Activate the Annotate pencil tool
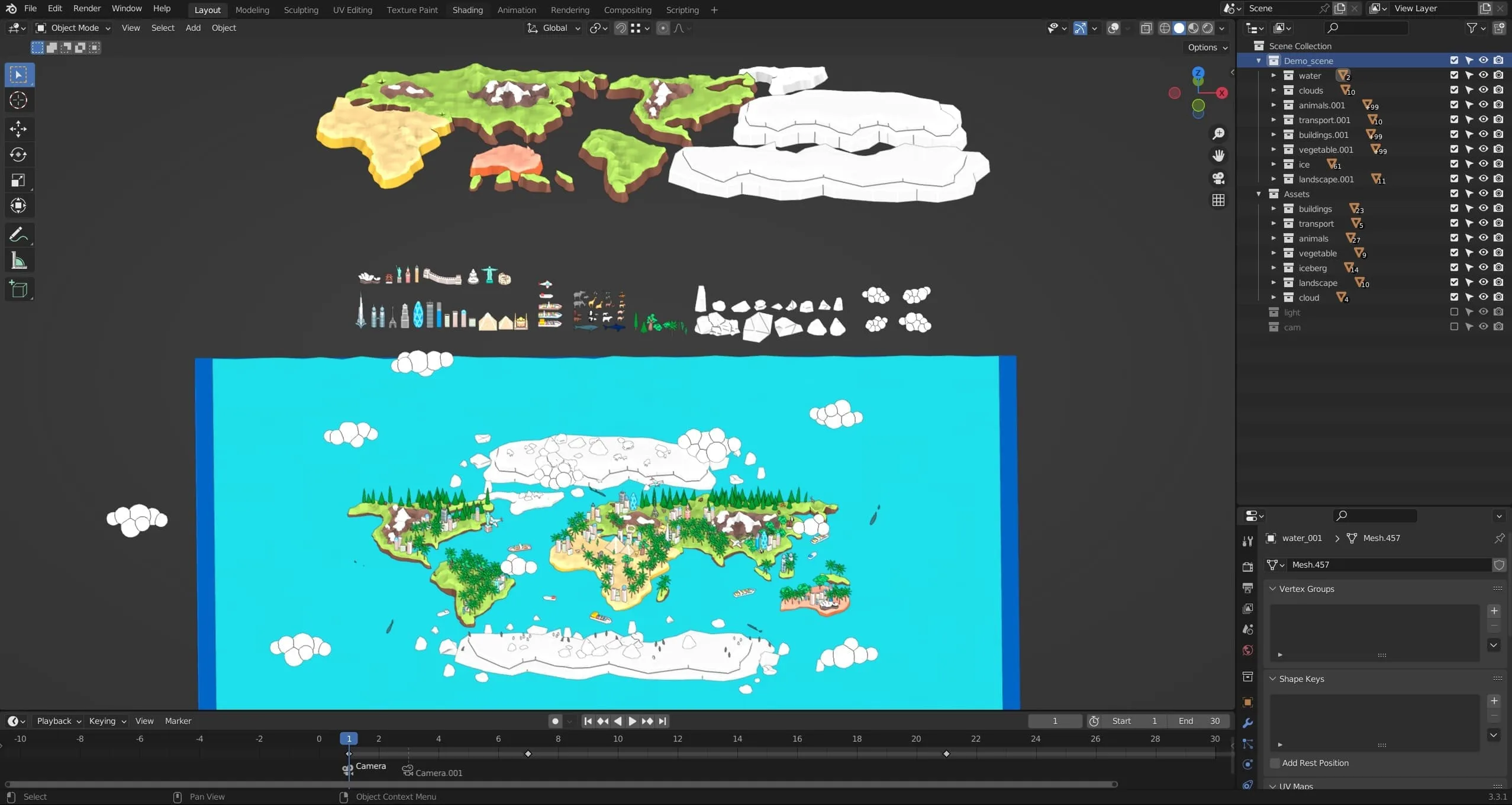 (x=18, y=235)
